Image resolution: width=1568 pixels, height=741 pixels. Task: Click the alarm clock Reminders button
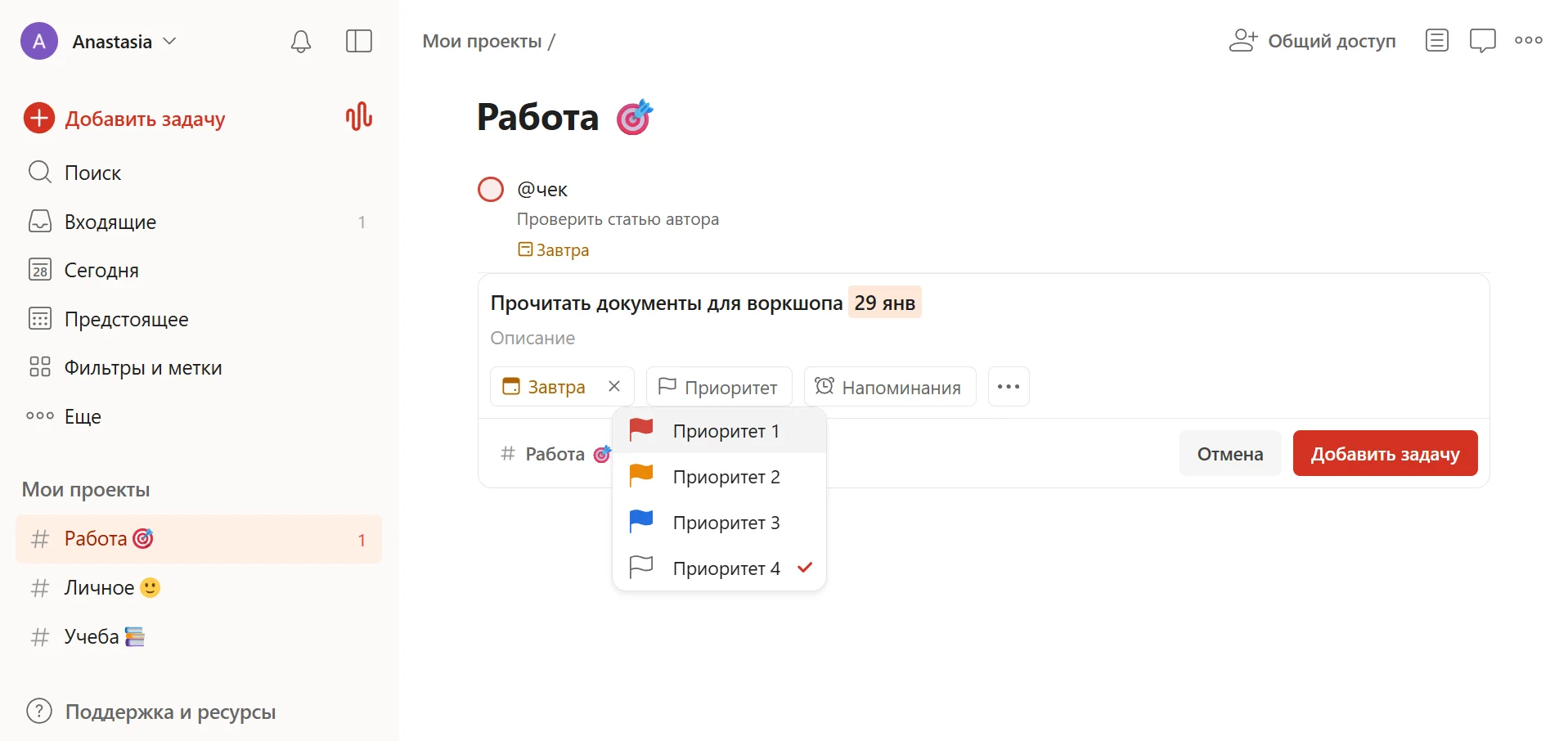889,387
